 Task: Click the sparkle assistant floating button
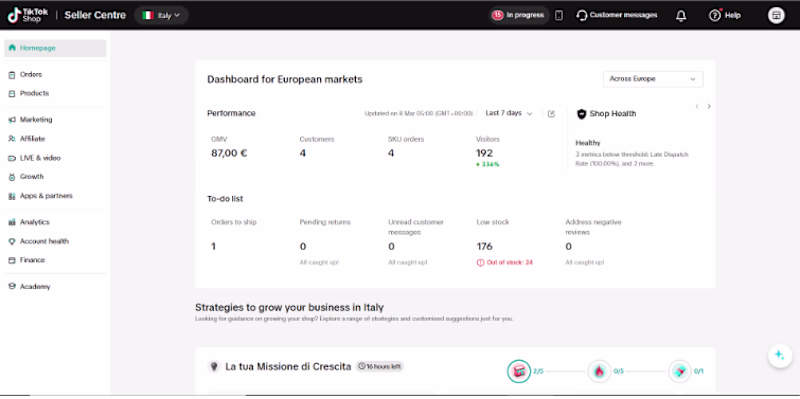tap(780, 356)
